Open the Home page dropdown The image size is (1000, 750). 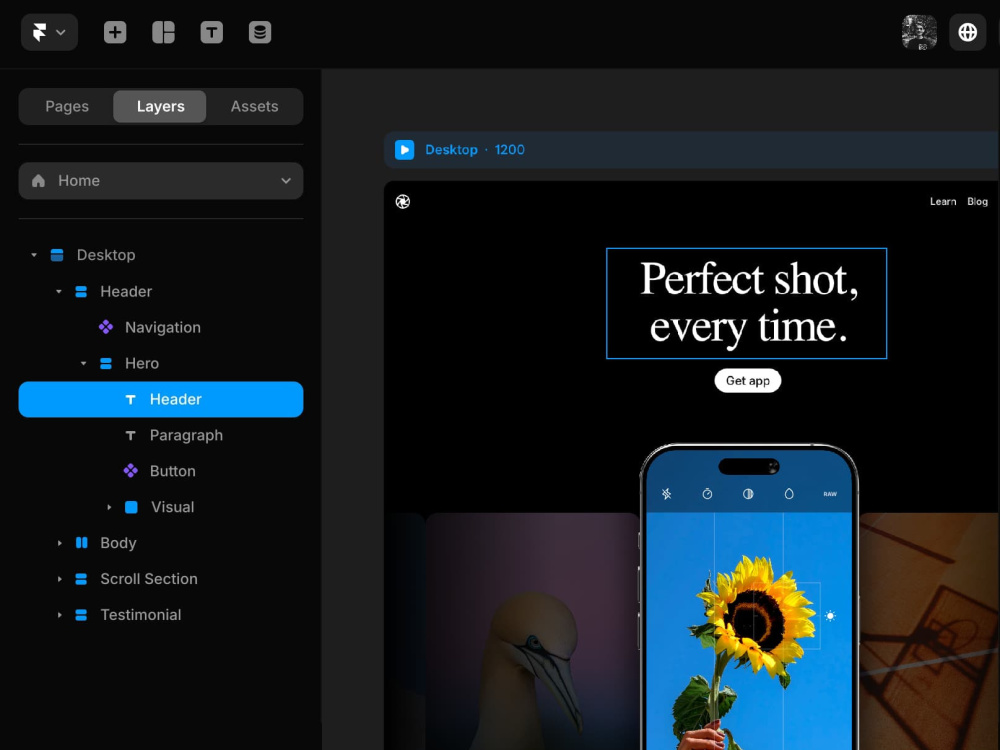[161, 180]
